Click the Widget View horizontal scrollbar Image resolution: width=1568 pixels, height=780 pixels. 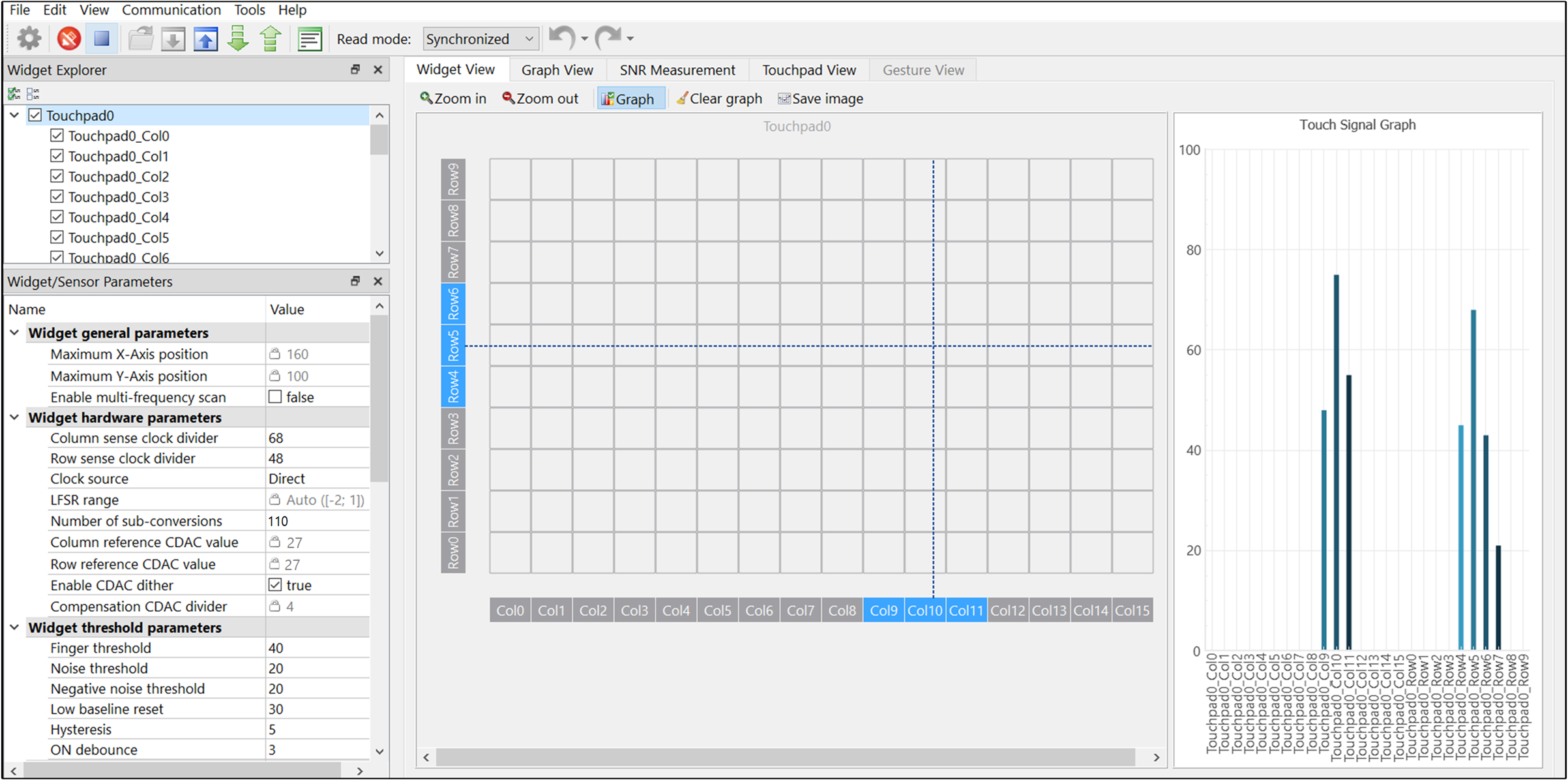coord(785,757)
